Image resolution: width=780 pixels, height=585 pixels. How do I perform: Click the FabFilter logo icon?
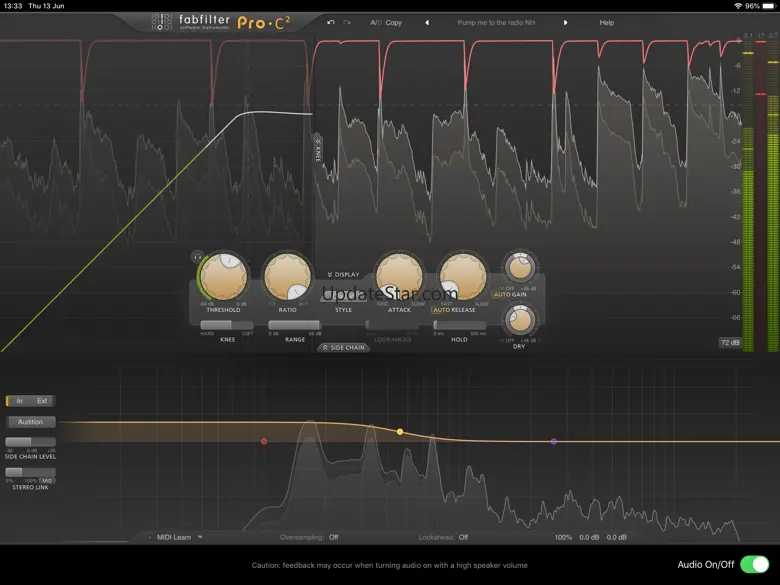[x=161, y=22]
